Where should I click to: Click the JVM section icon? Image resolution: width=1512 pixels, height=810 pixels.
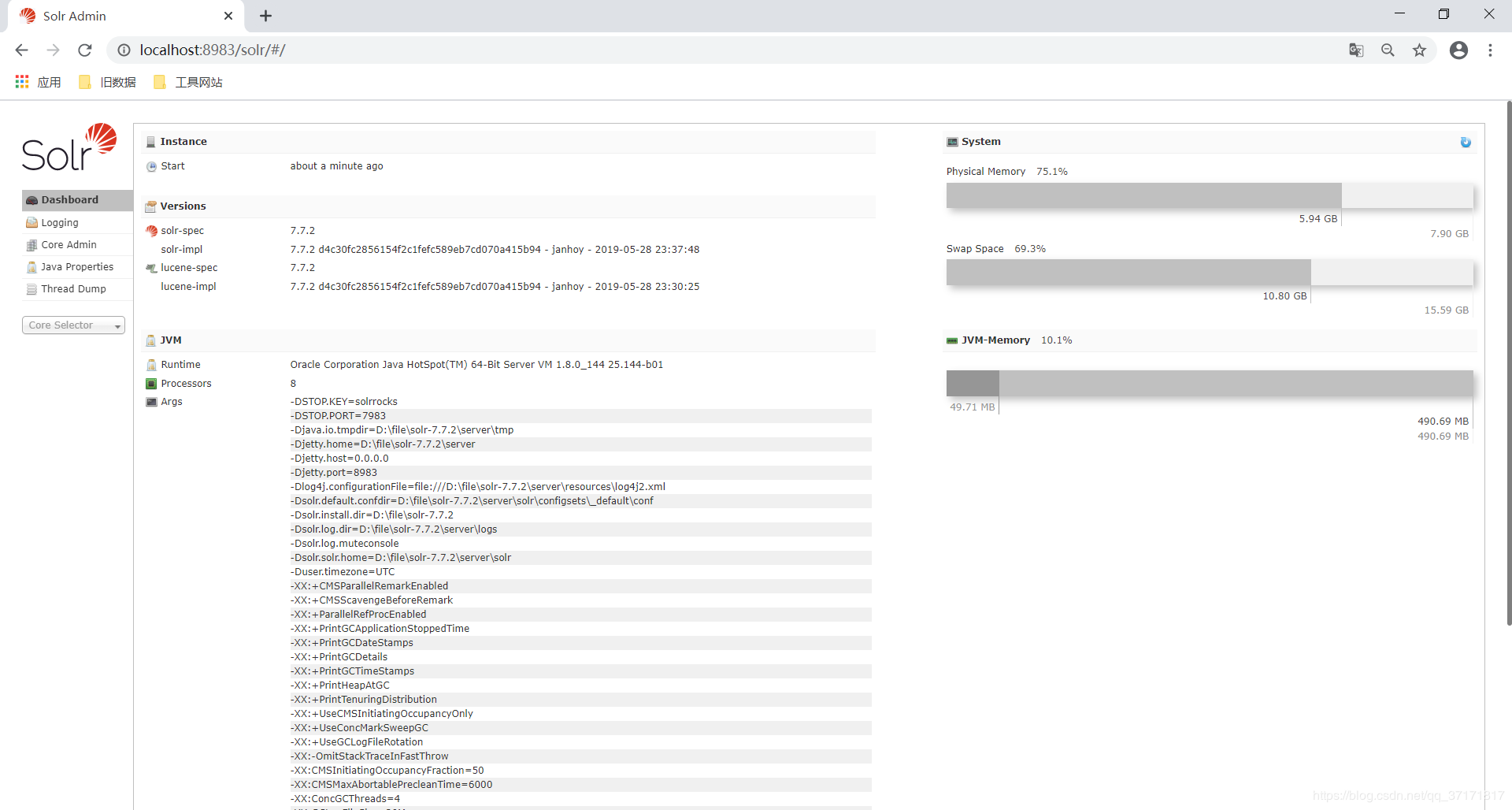(x=150, y=340)
